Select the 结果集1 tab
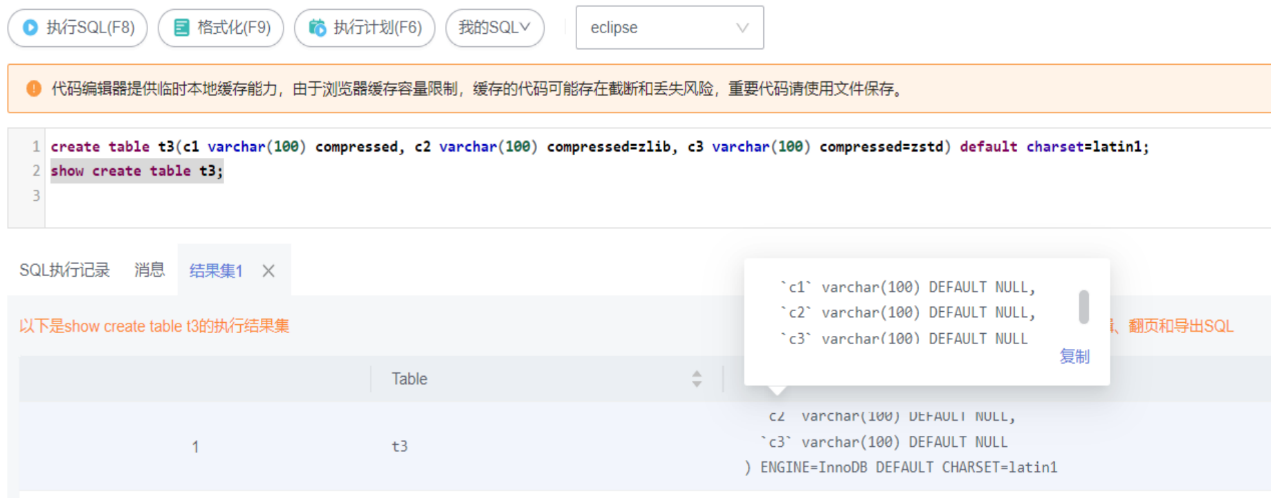Image resolution: width=1271 pixels, height=498 pixels. pyautogui.click(x=216, y=270)
